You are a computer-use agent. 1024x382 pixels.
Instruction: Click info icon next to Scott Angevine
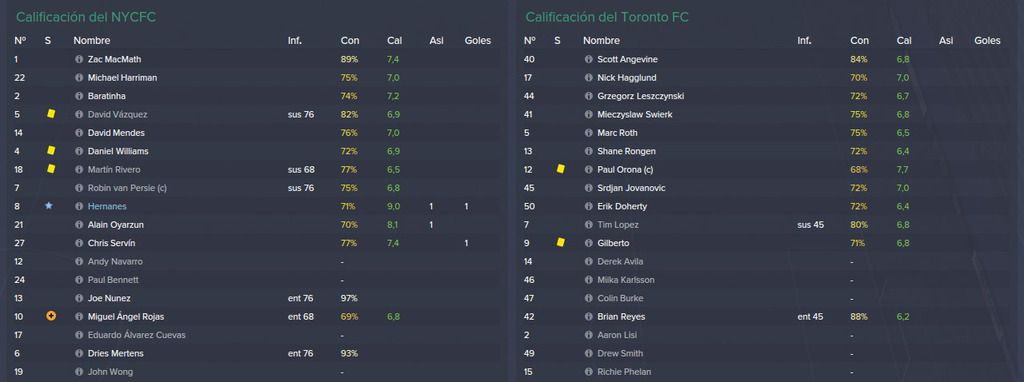pos(589,59)
